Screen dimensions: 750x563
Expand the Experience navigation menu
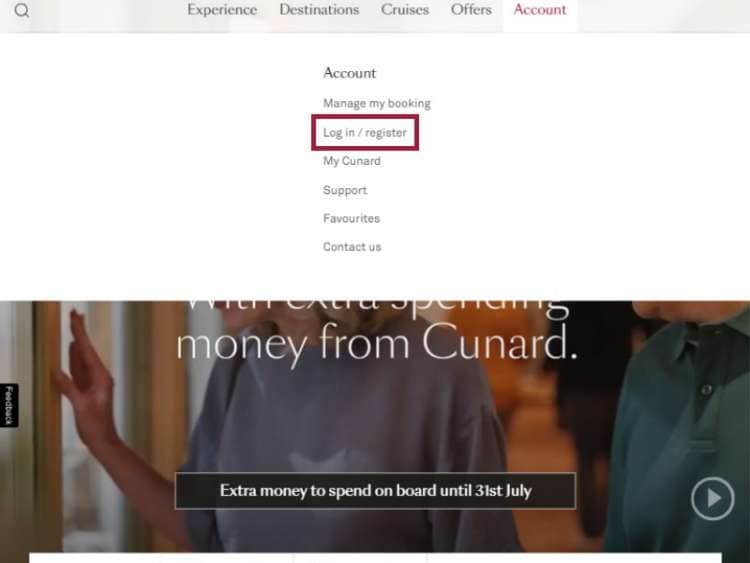click(x=222, y=10)
